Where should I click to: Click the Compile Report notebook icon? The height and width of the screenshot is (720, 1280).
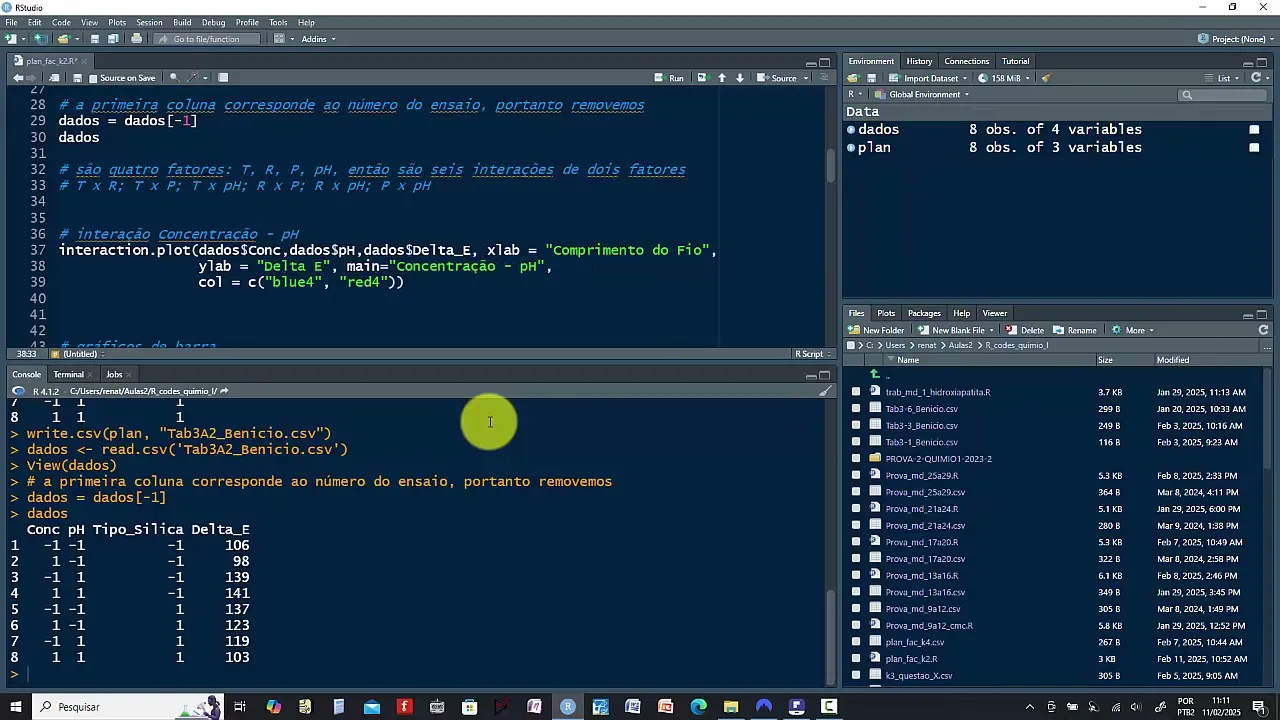coord(223,78)
